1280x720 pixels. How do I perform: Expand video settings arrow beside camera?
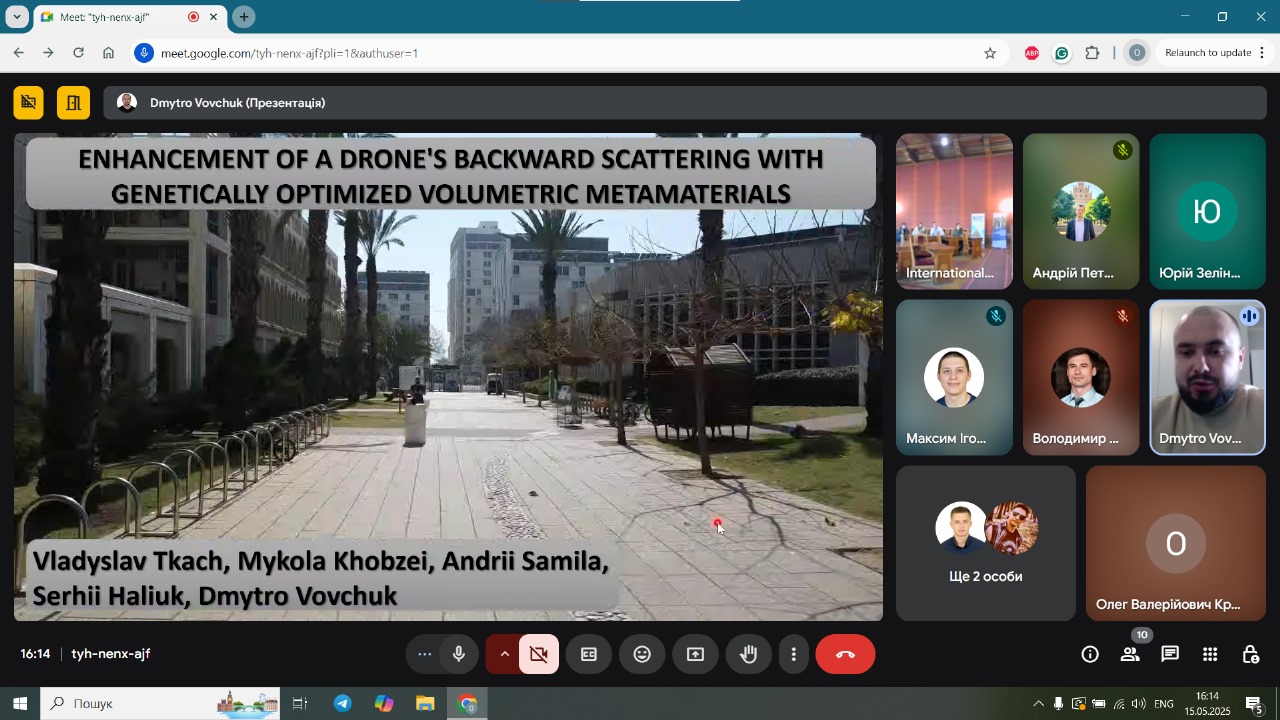(505, 654)
